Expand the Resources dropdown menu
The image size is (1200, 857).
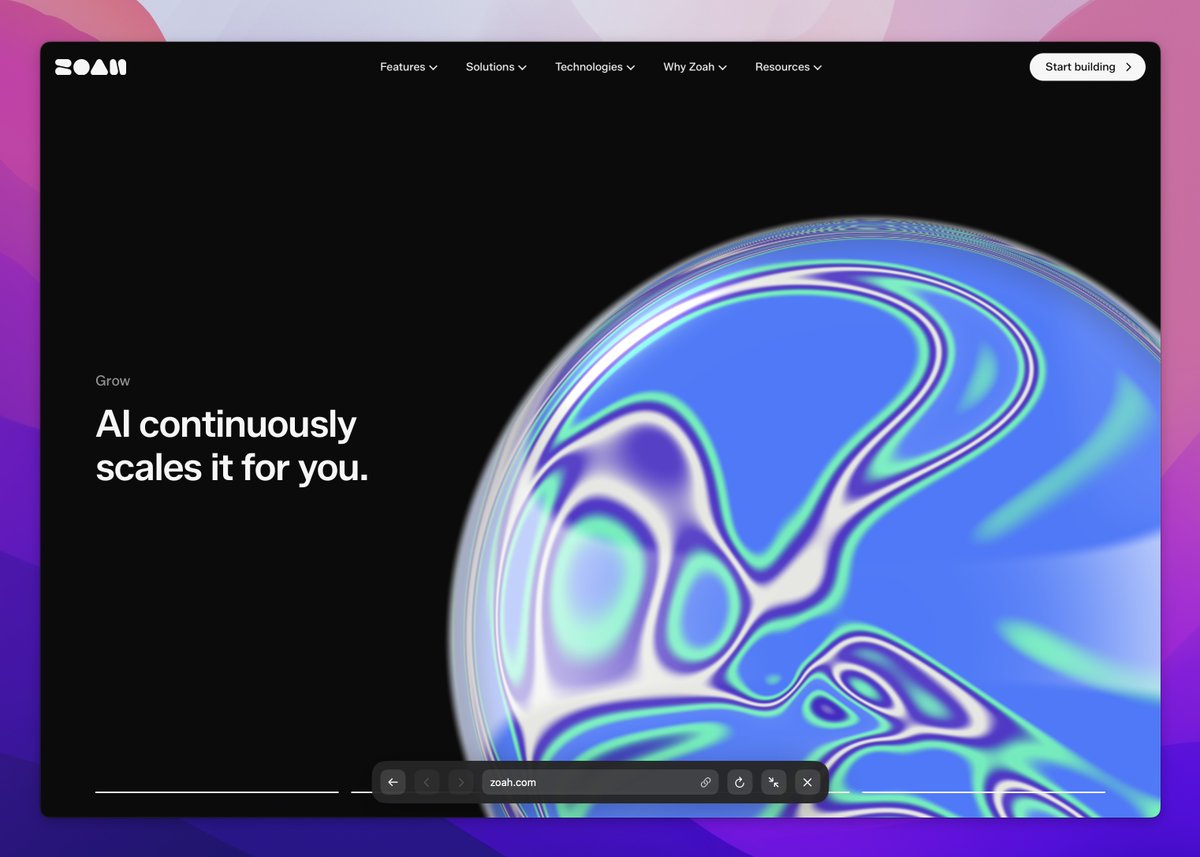pyautogui.click(x=789, y=67)
